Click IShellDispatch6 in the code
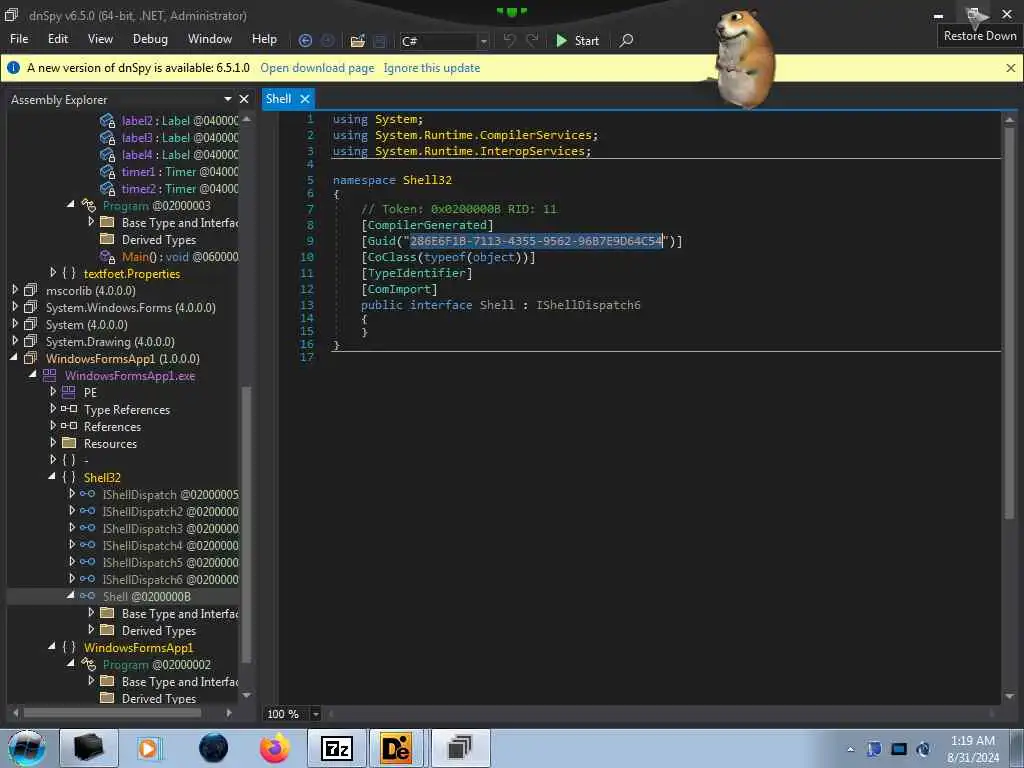Viewport: 1024px width, 768px height. 588,305
